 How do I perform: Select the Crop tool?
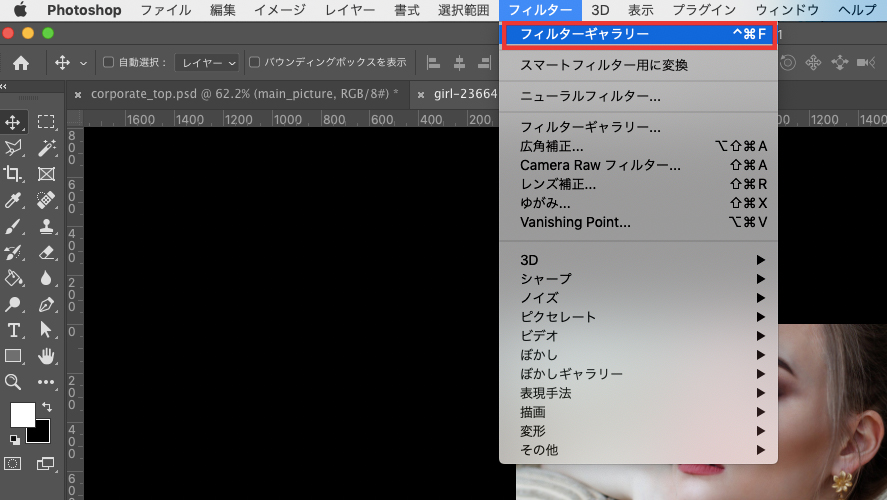coord(13,174)
